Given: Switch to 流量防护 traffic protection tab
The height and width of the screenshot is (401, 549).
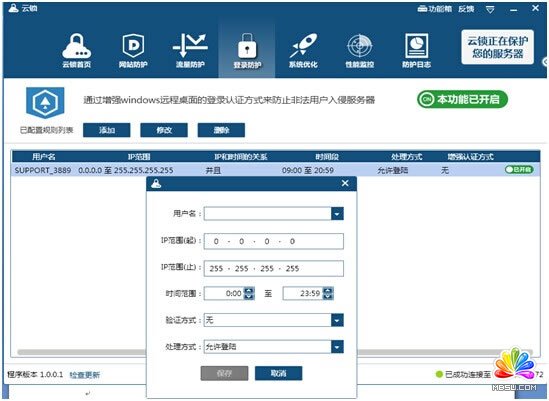Looking at the screenshot, I should pyautogui.click(x=190, y=50).
